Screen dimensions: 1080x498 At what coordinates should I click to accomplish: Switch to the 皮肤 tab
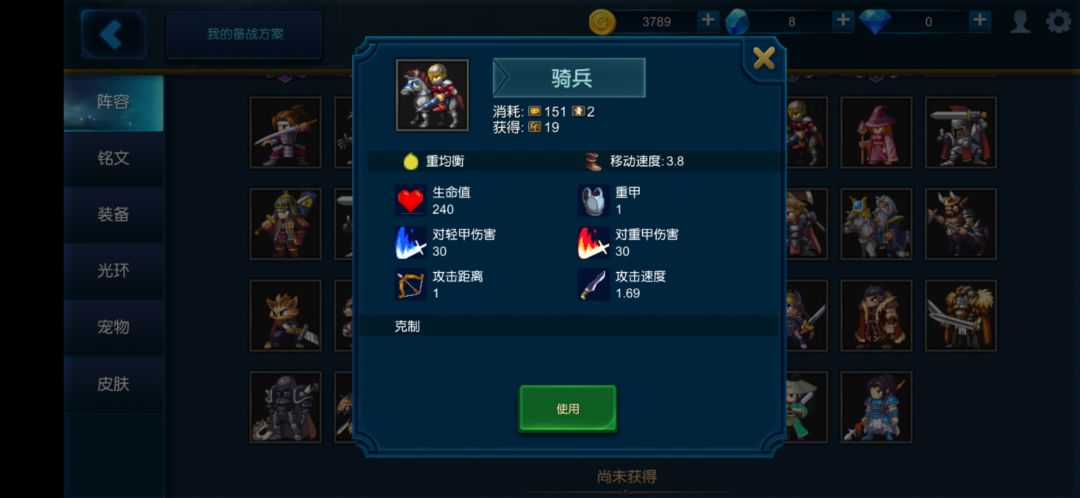(114, 384)
